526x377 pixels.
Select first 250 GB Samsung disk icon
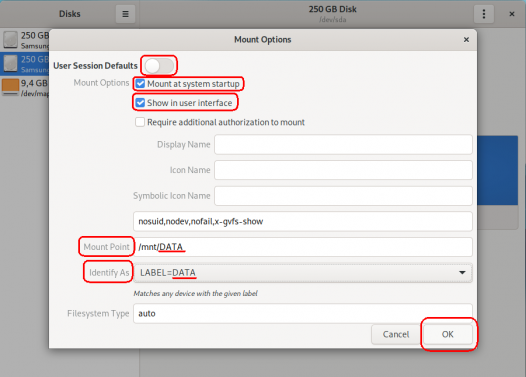point(10,40)
